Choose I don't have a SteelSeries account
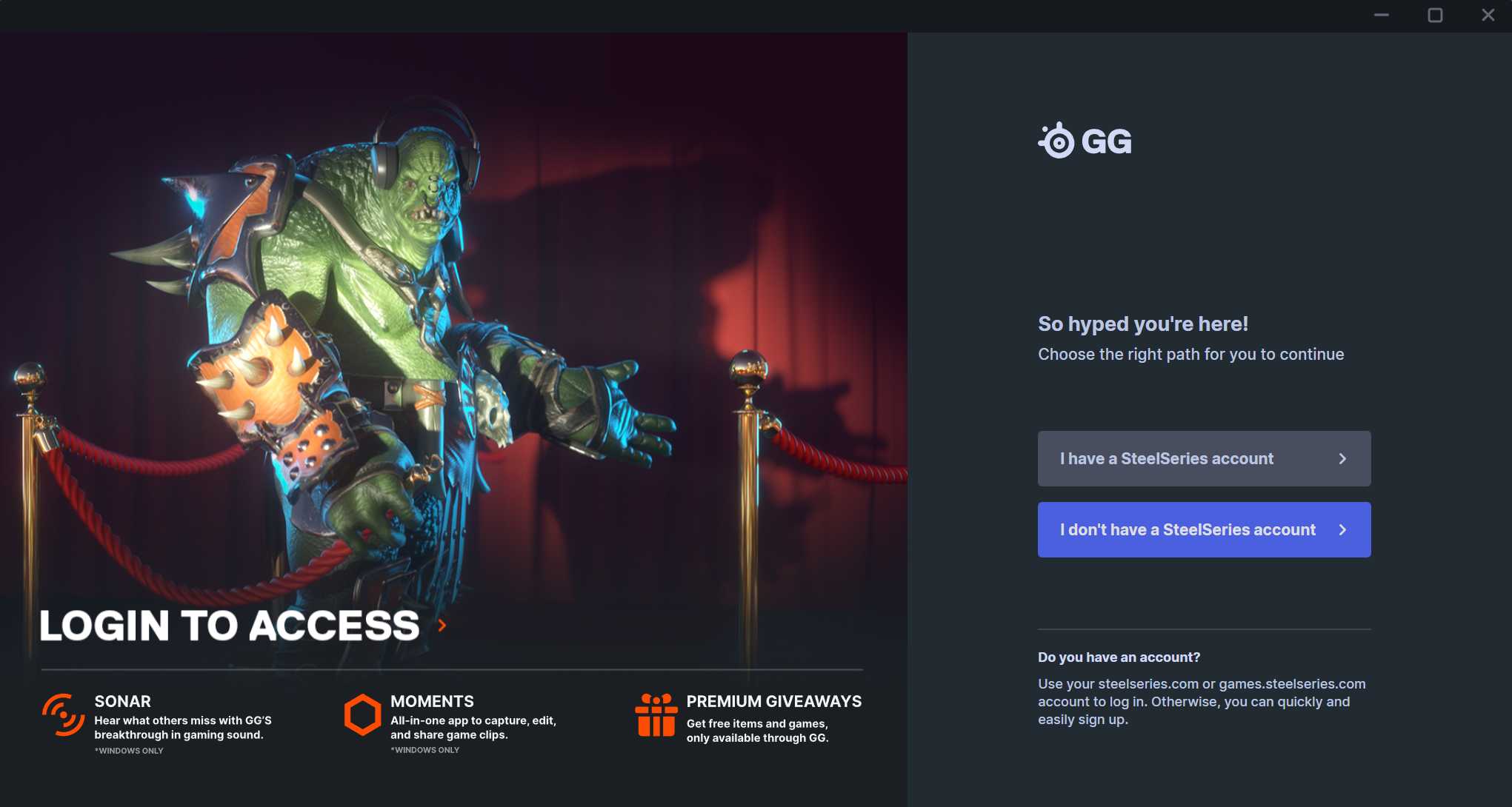 [1204, 529]
